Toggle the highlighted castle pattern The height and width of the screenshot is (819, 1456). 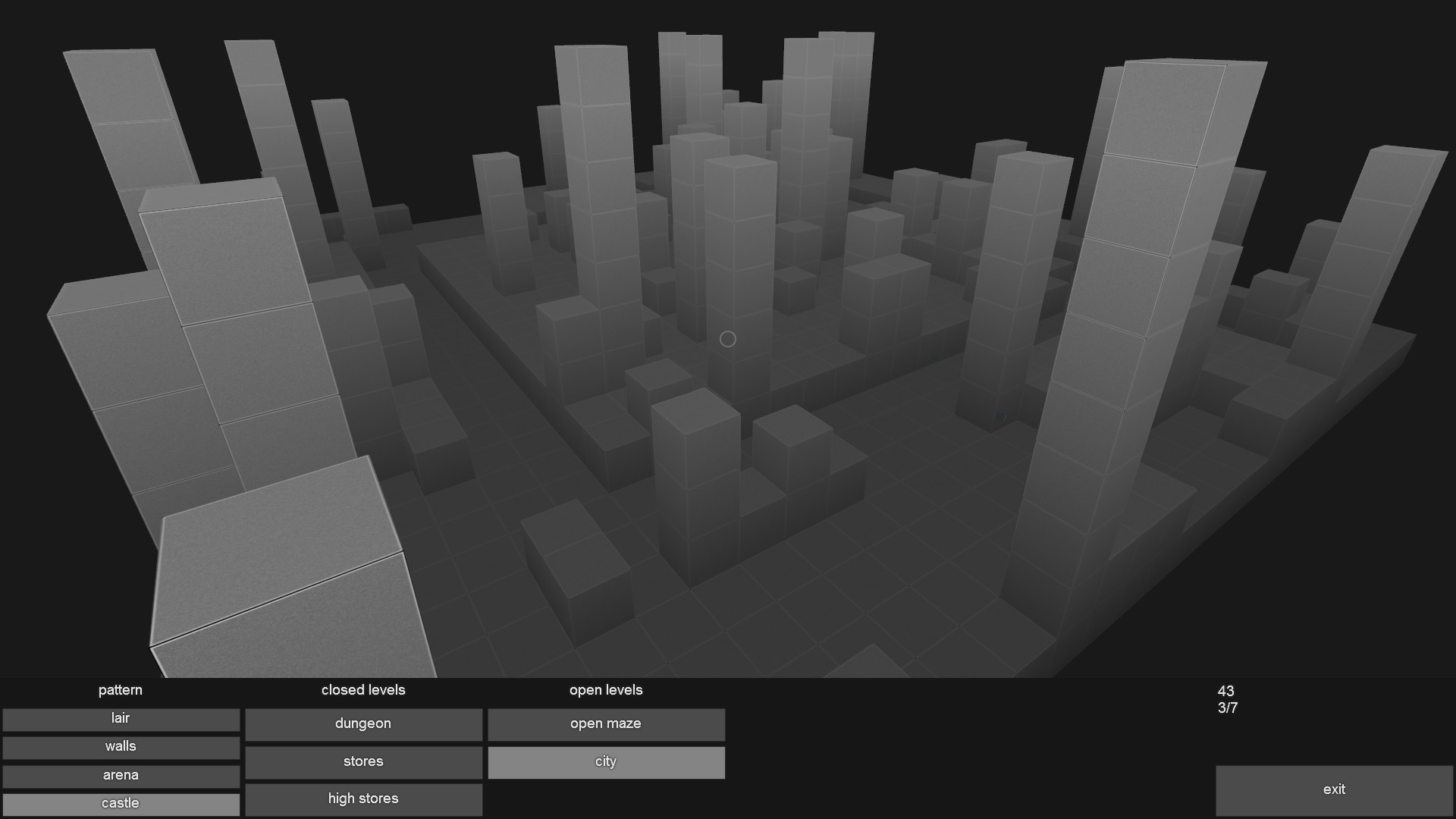tap(121, 804)
